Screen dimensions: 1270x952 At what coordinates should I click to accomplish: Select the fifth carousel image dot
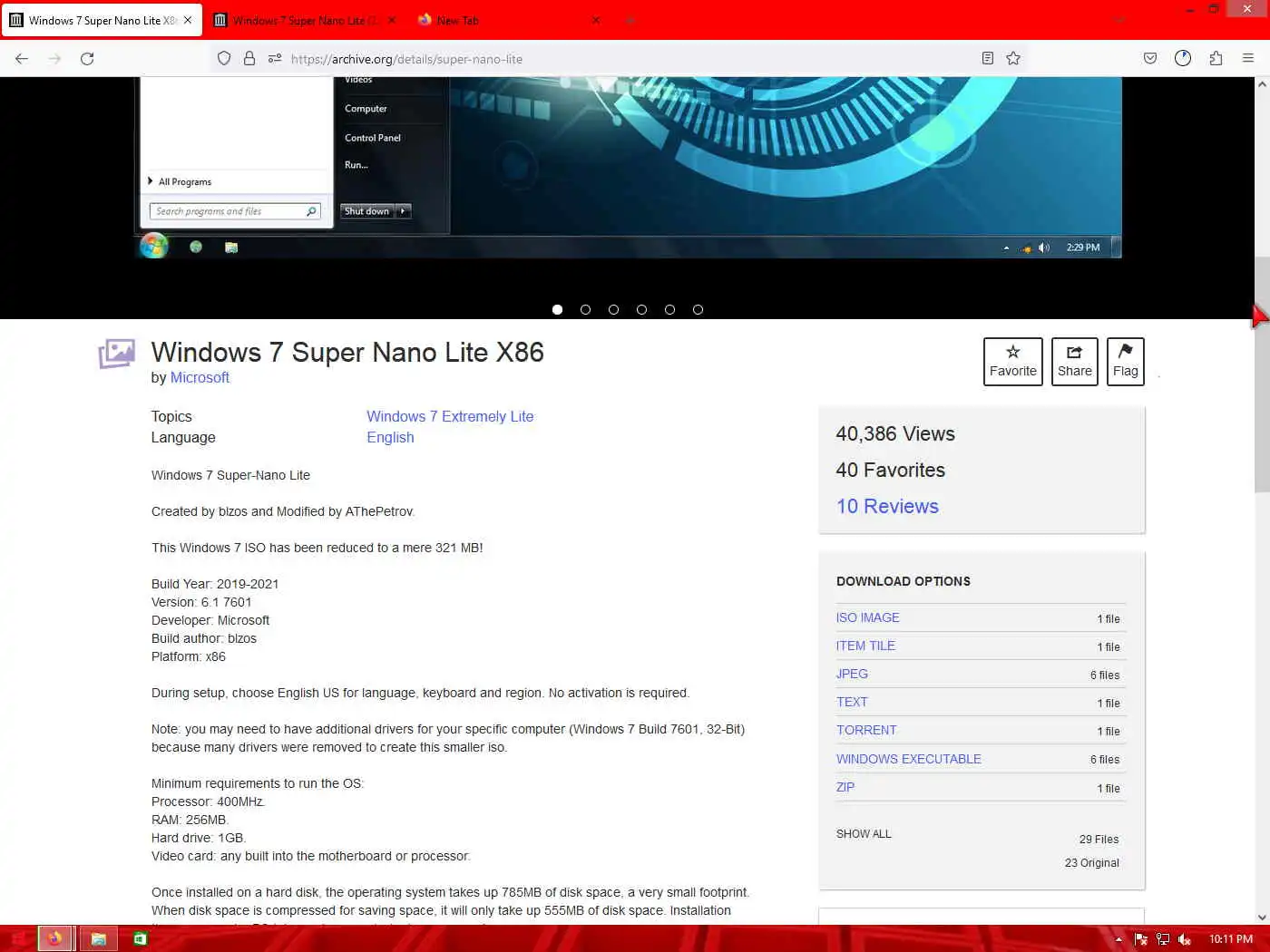(x=669, y=310)
